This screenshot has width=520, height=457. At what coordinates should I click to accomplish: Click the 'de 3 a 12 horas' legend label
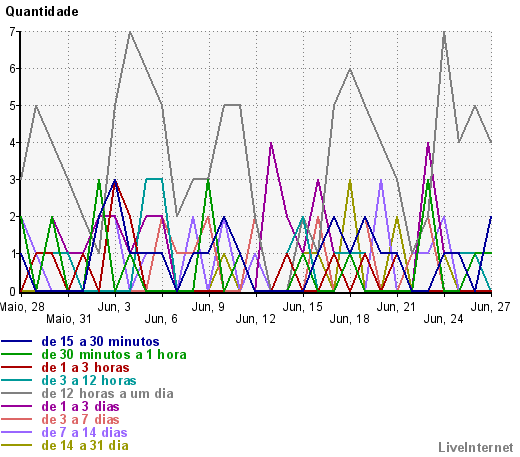tap(89, 381)
